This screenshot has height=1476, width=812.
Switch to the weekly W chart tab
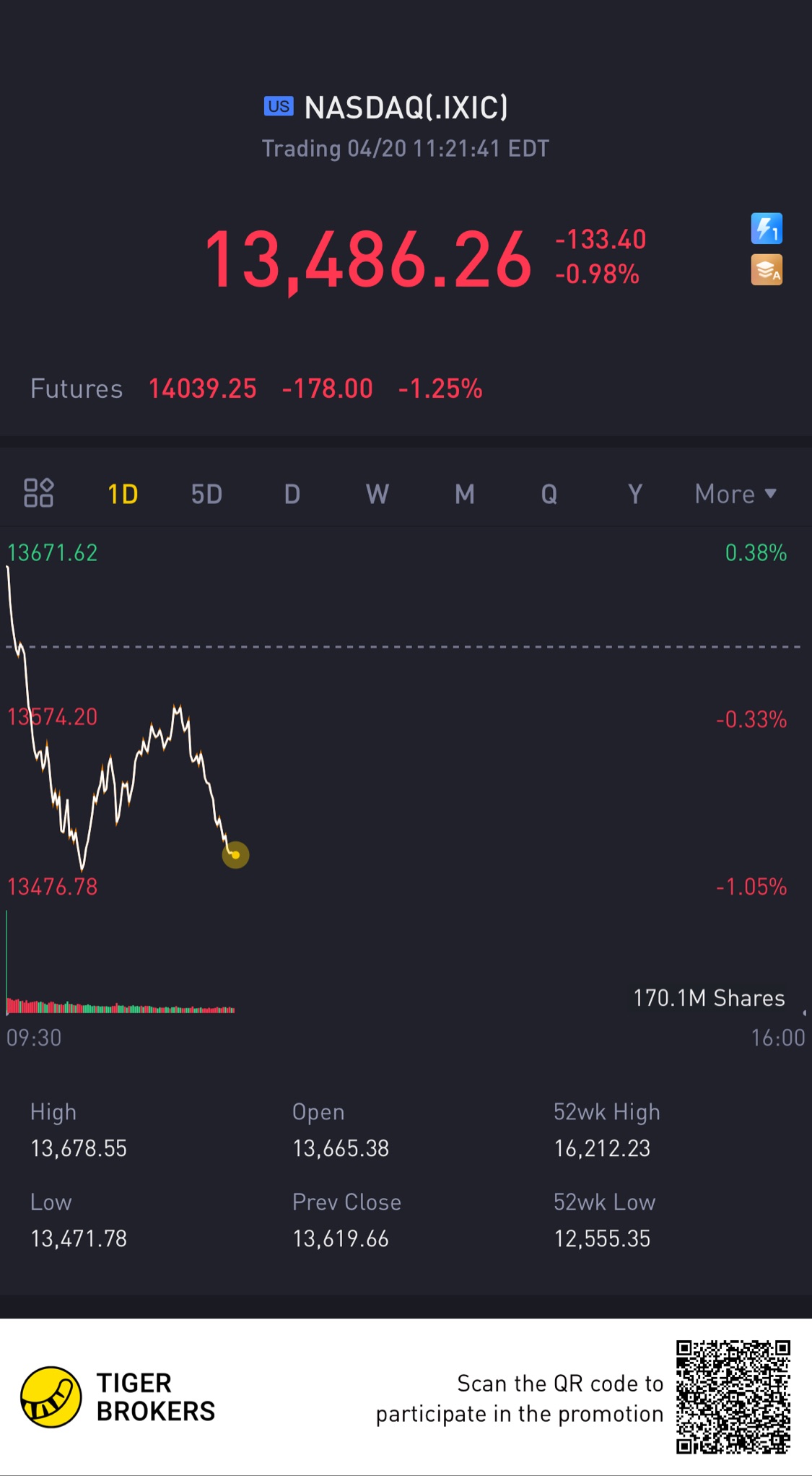(x=377, y=494)
